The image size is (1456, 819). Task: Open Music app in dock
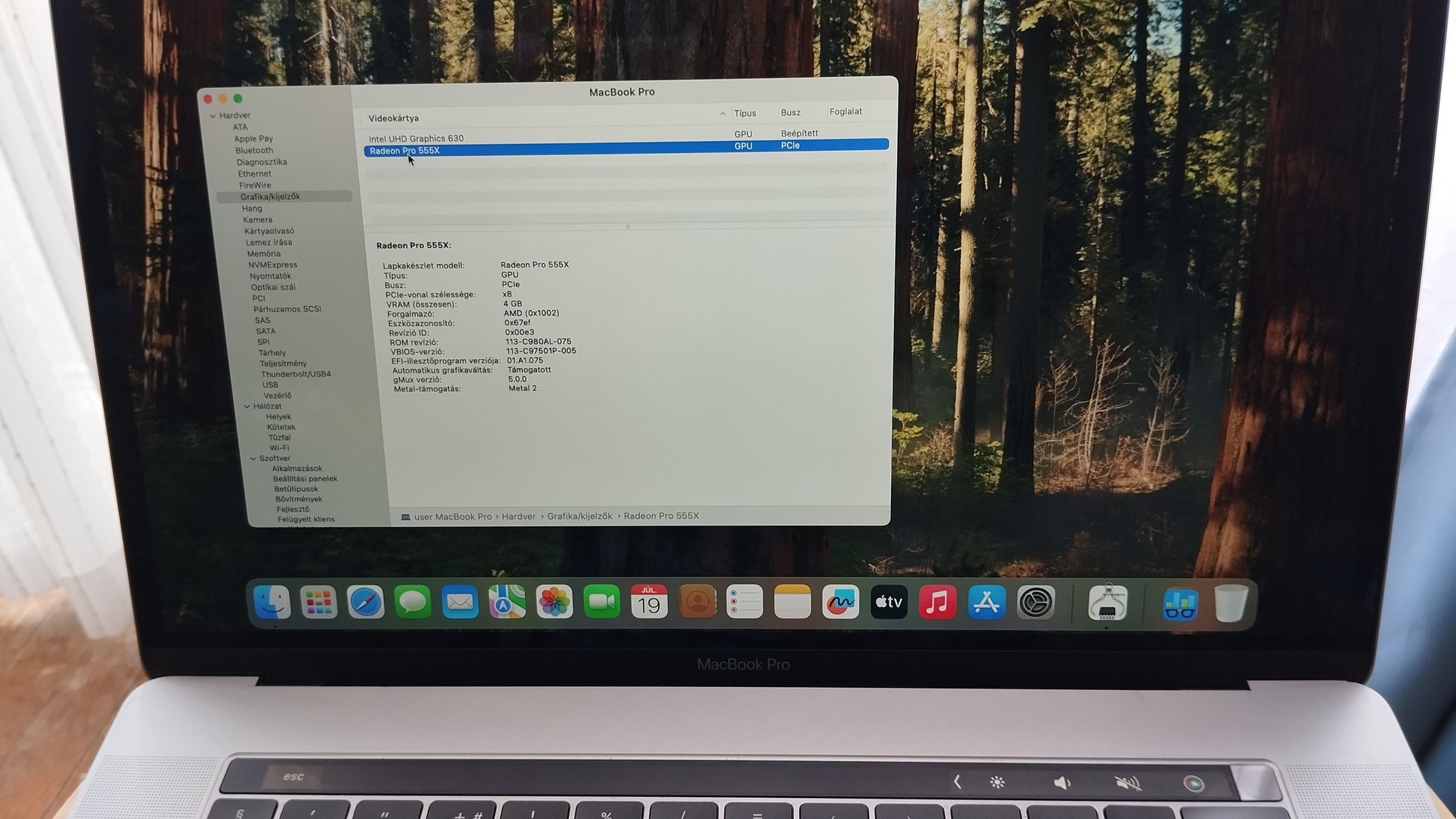(937, 603)
